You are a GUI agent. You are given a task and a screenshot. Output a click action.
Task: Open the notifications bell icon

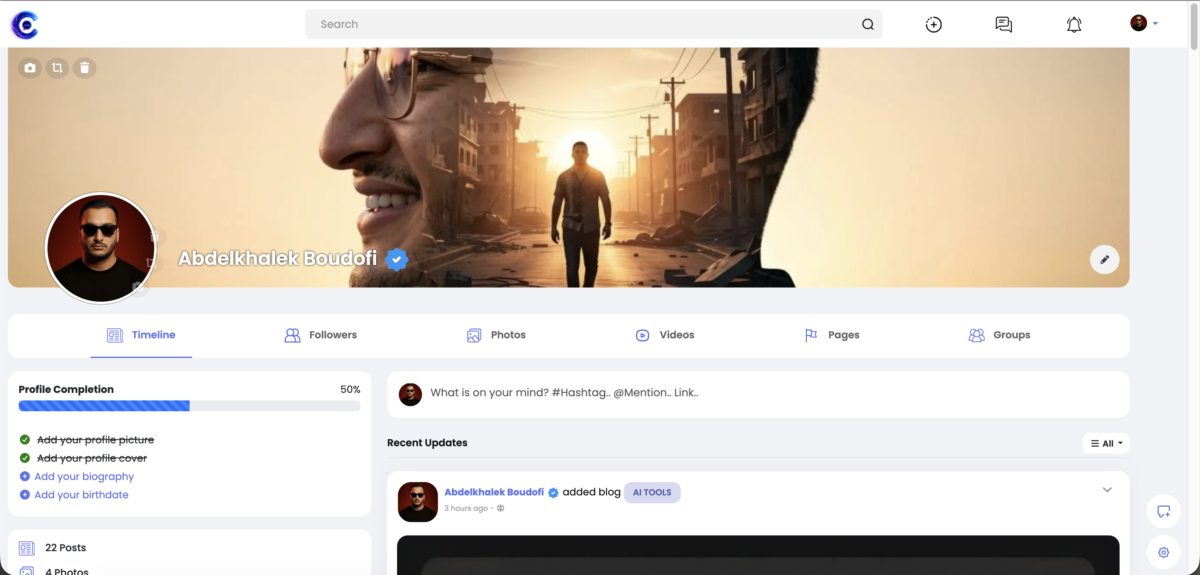(1074, 24)
